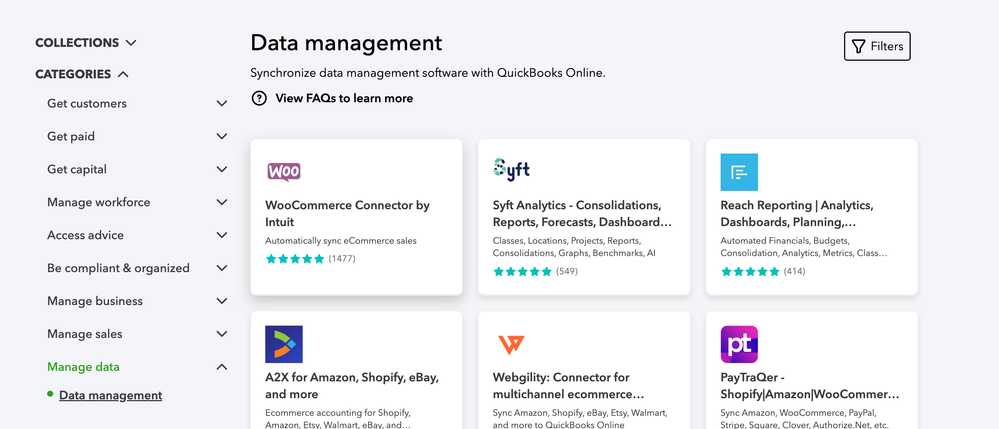Screen dimensions: 999x429
Task: Click the Syft Analytics star rating
Action: (x=522, y=272)
